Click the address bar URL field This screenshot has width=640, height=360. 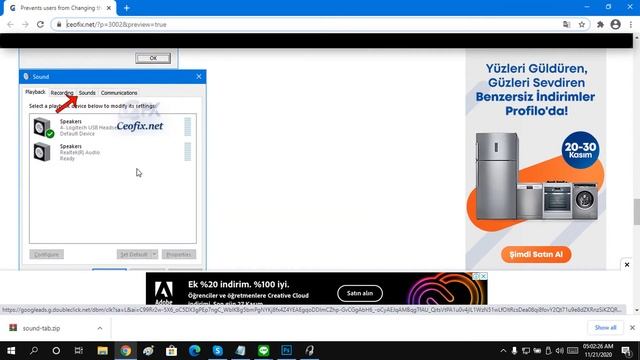point(310,24)
